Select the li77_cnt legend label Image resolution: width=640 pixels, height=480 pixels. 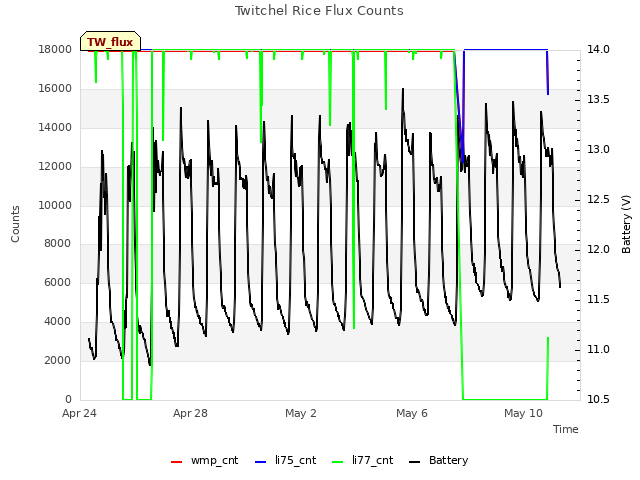point(373,460)
